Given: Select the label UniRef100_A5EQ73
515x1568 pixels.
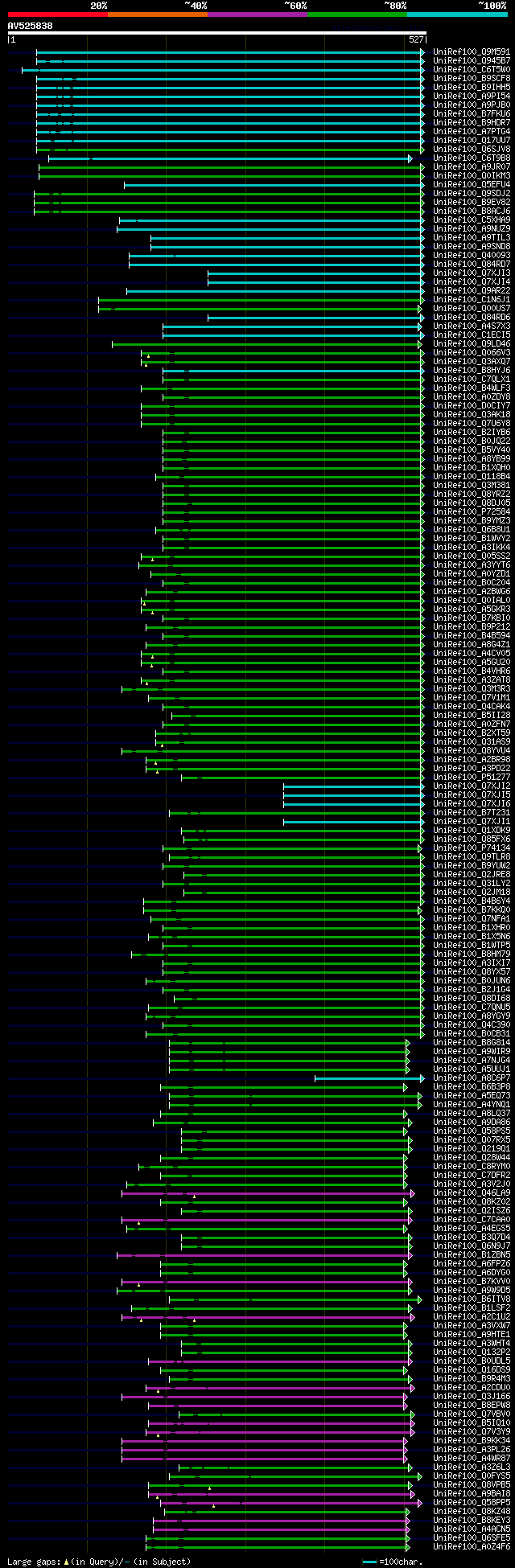Looking at the screenshot, I should 472,1095.
